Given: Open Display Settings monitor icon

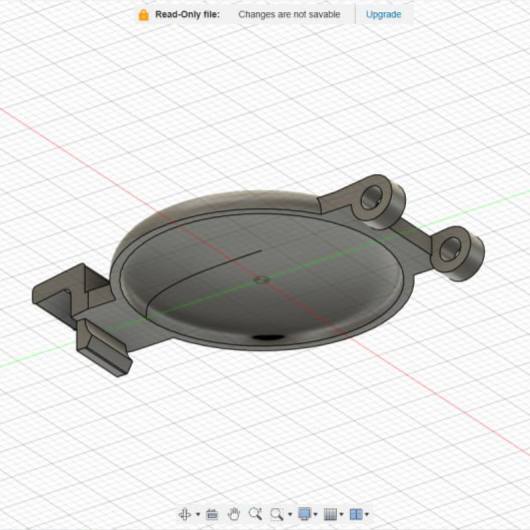Looking at the screenshot, I should pos(305,514).
